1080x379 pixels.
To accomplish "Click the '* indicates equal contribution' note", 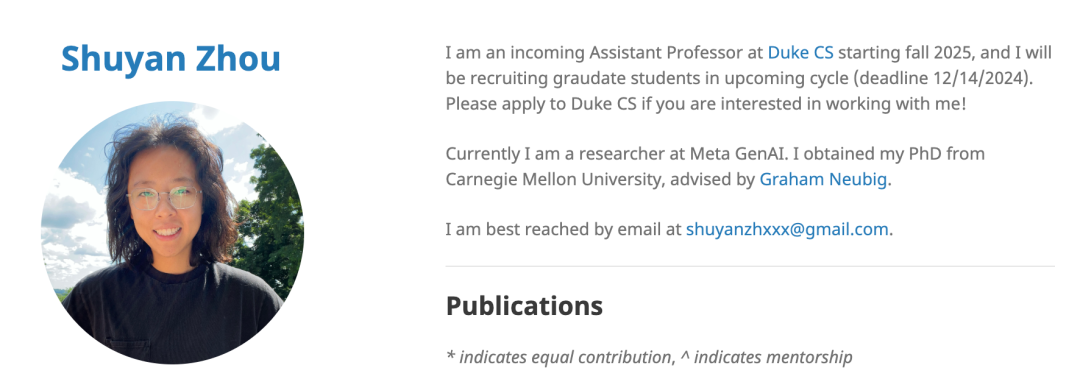I will (x=558, y=357).
